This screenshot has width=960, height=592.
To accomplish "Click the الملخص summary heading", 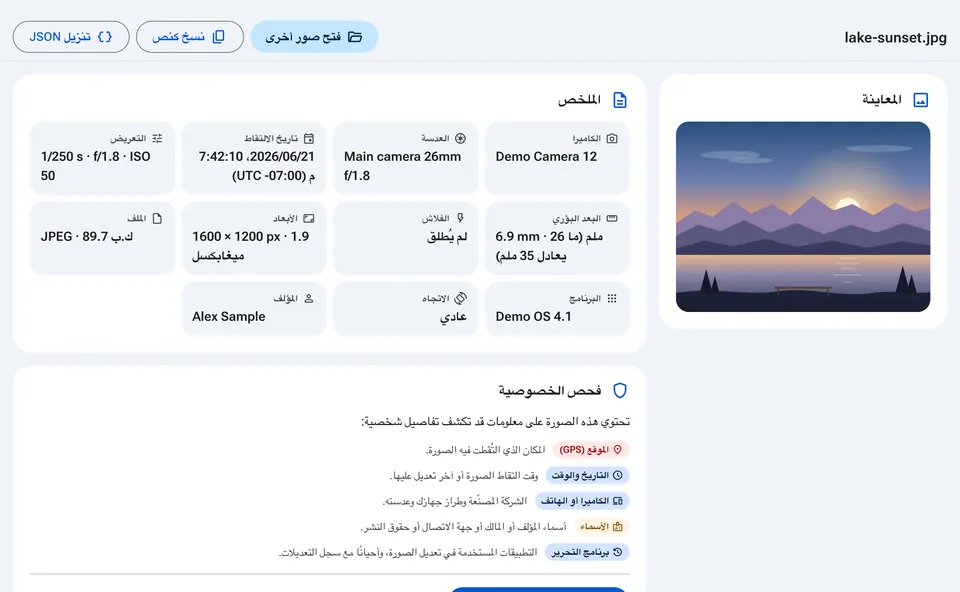I will pyautogui.click(x=579, y=100).
